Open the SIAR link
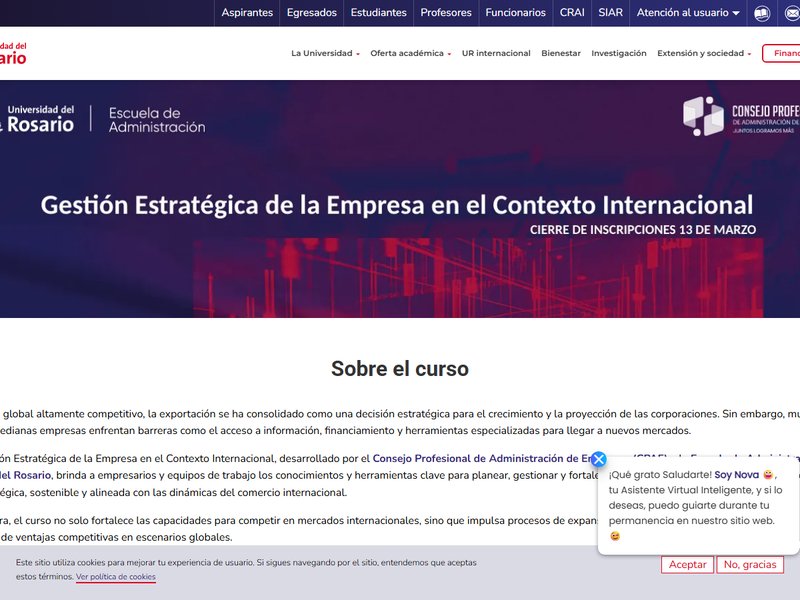 coord(610,13)
